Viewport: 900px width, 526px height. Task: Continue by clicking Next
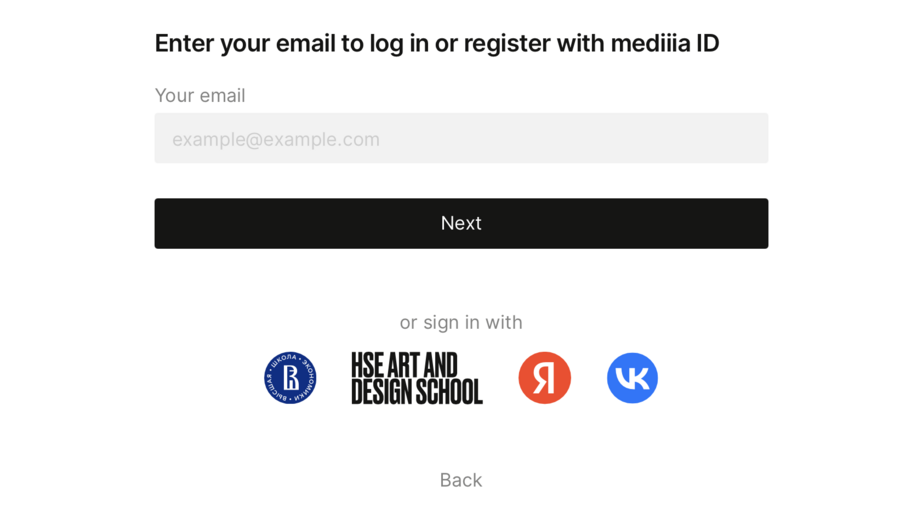click(461, 223)
